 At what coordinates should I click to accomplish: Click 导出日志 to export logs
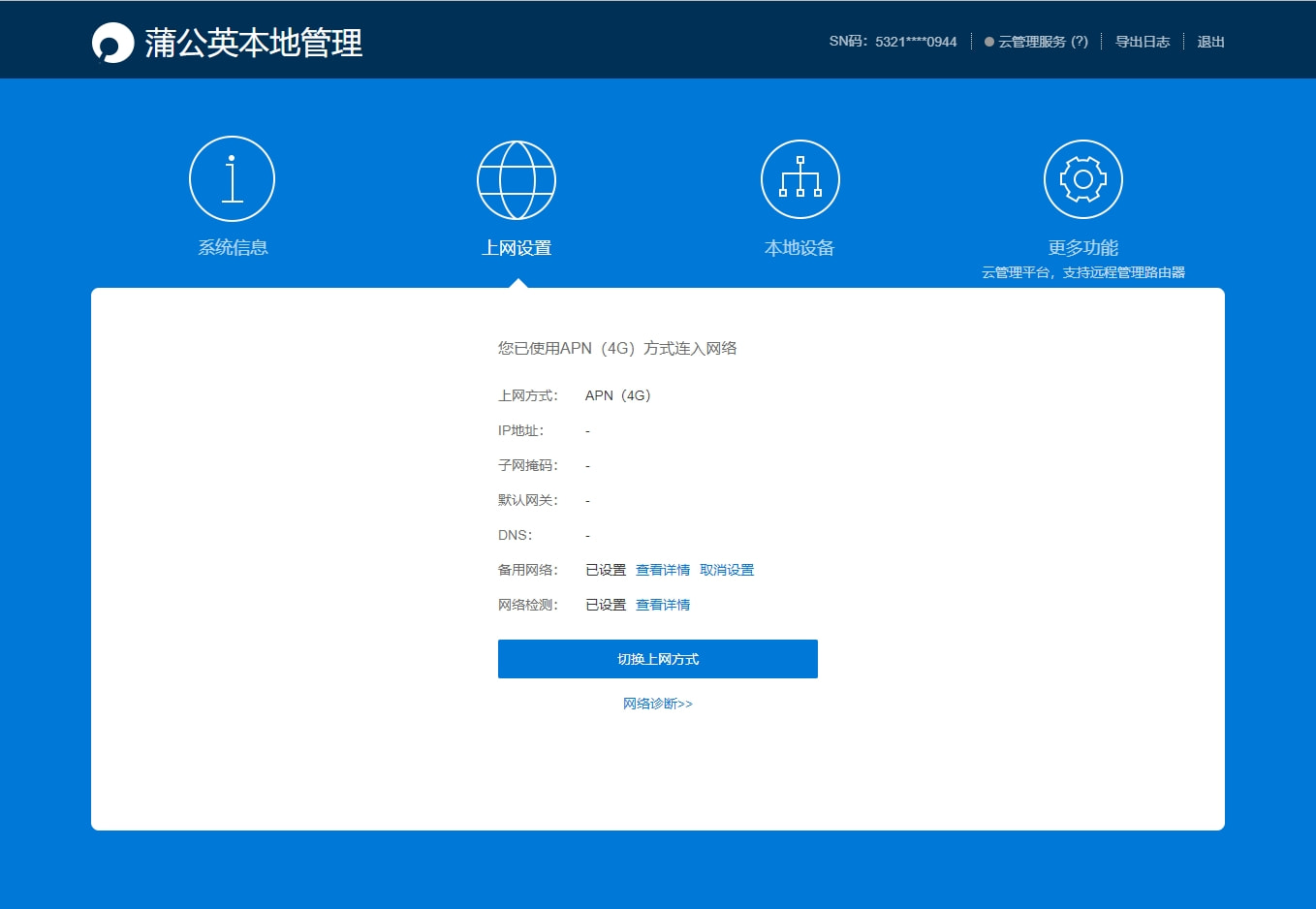pos(1143,42)
